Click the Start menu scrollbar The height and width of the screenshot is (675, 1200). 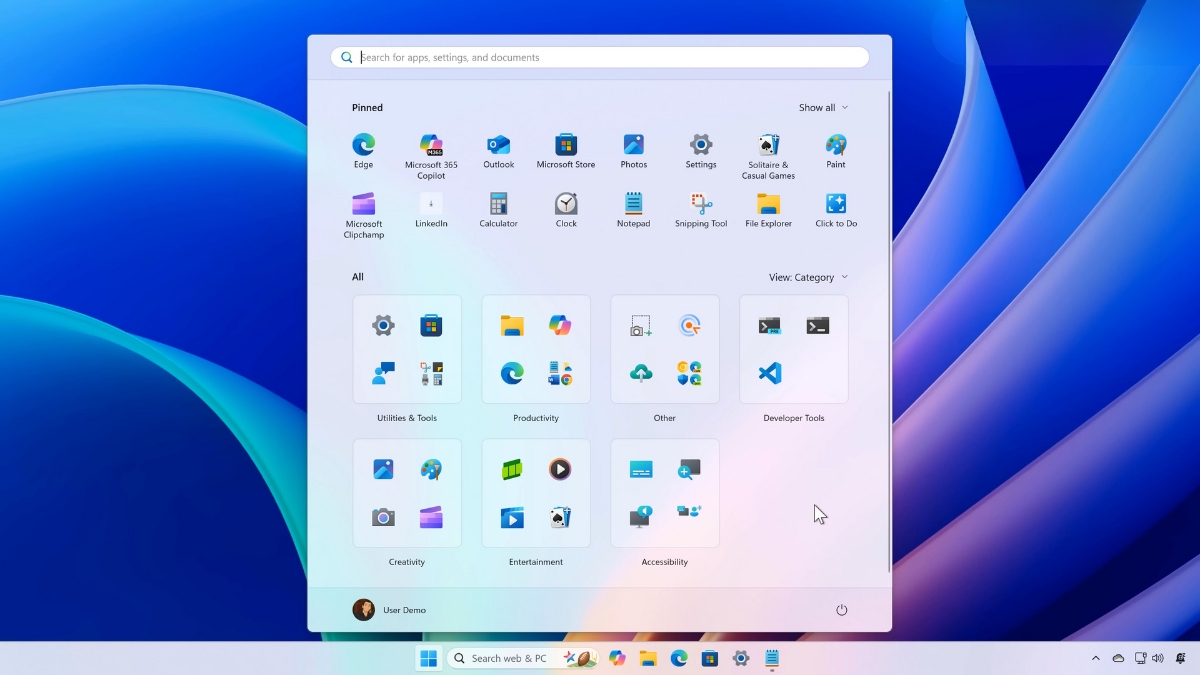[889, 330]
